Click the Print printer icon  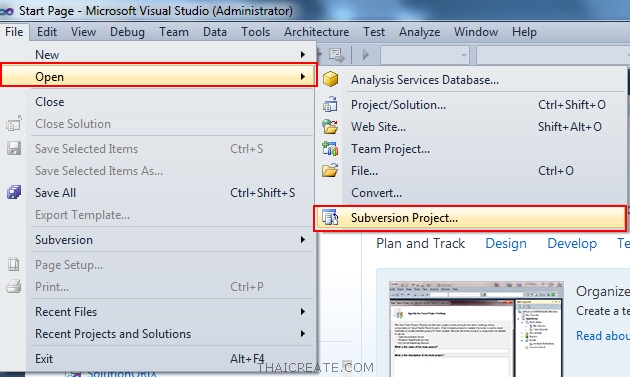[14, 287]
